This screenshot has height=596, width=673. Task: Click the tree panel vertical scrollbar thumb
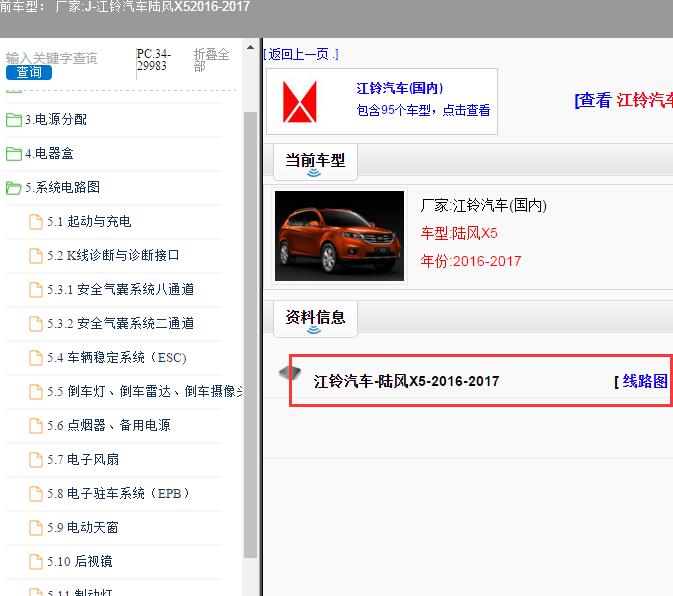250,335
